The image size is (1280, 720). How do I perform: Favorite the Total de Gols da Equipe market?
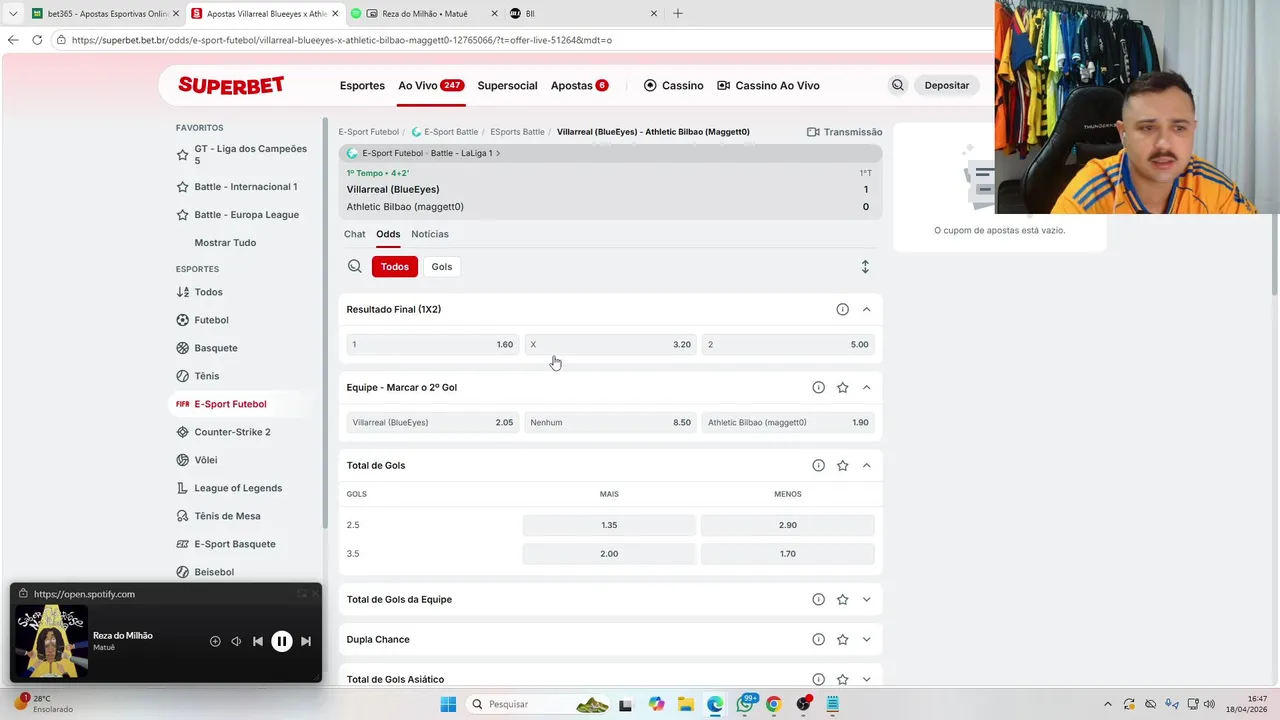pos(842,599)
